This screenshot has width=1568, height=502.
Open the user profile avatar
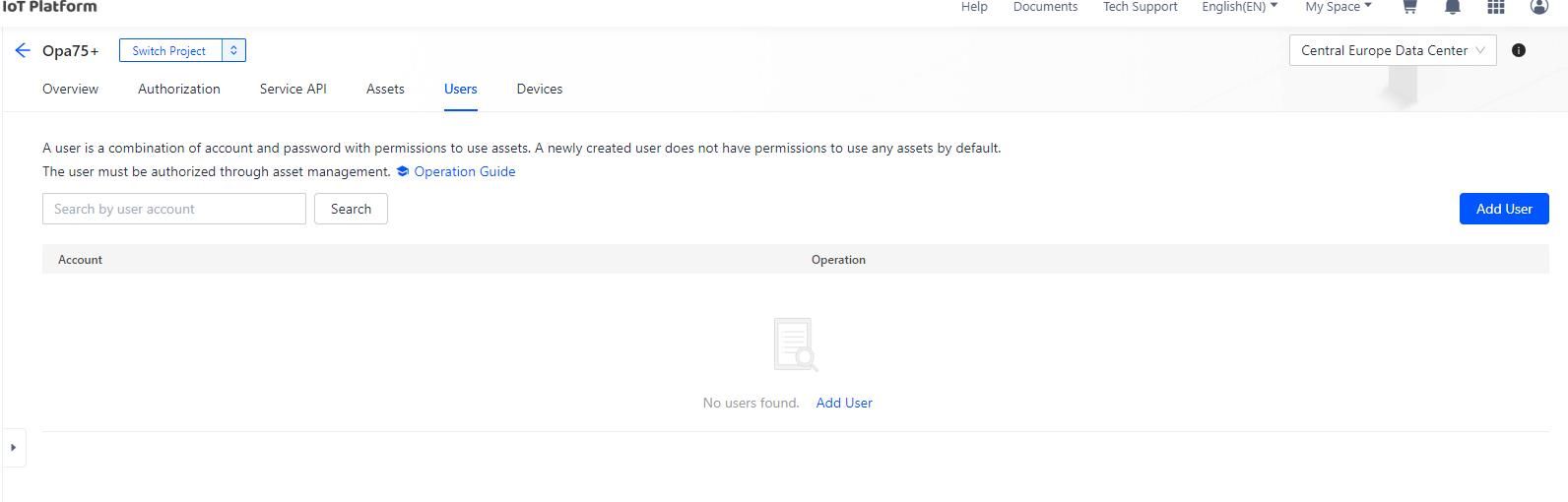tap(1538, 7)
